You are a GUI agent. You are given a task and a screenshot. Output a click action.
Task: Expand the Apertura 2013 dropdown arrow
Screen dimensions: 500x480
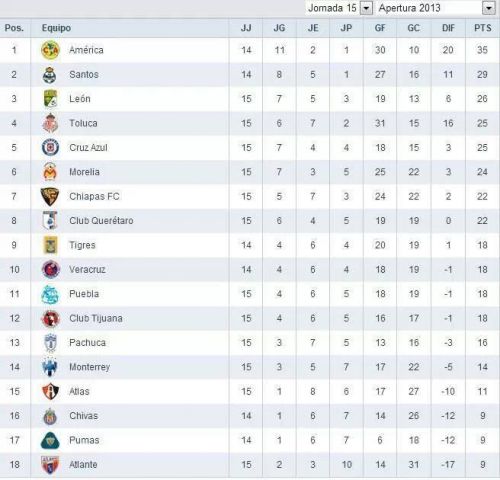(489, 8)
